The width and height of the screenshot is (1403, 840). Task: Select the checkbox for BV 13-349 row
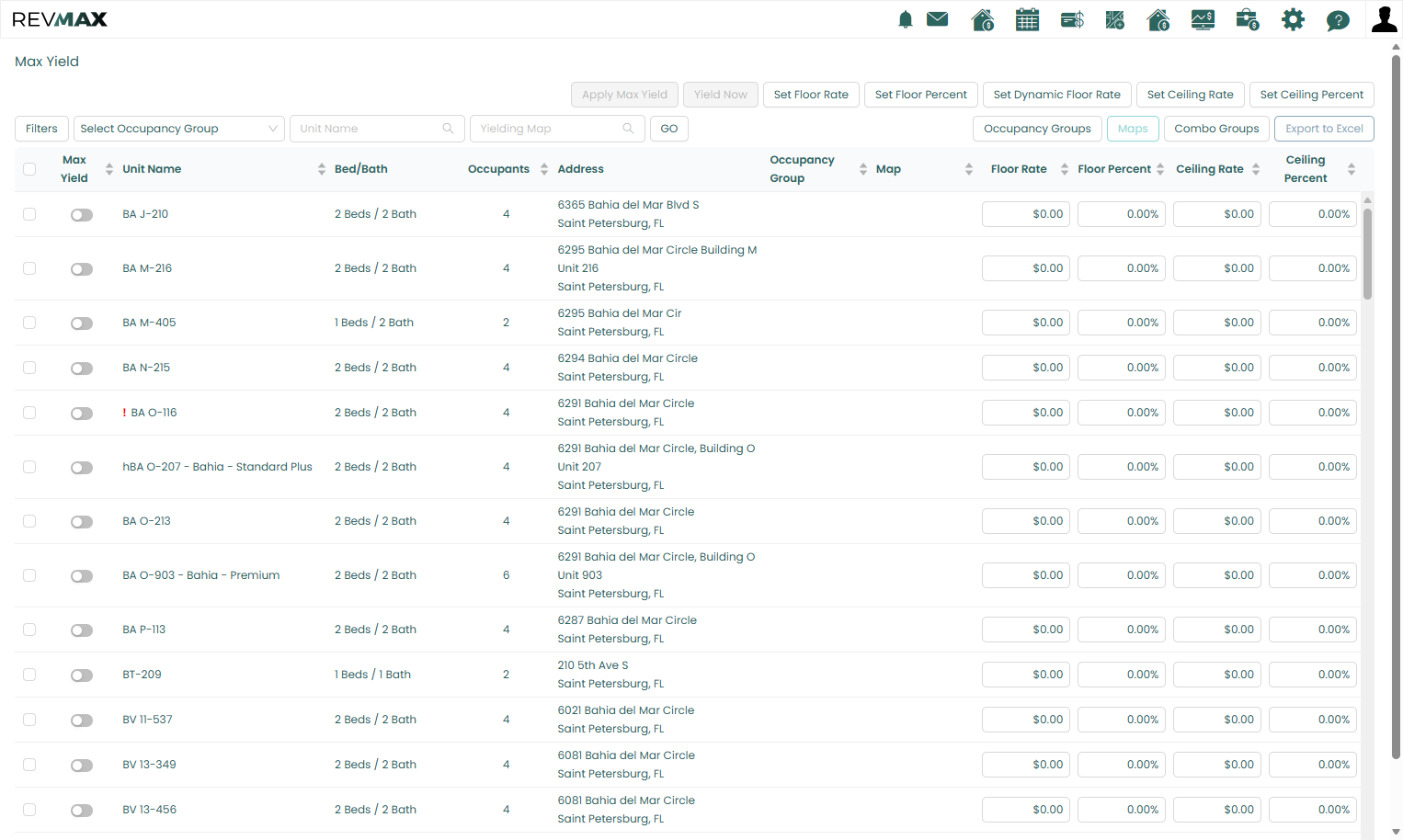29,765
